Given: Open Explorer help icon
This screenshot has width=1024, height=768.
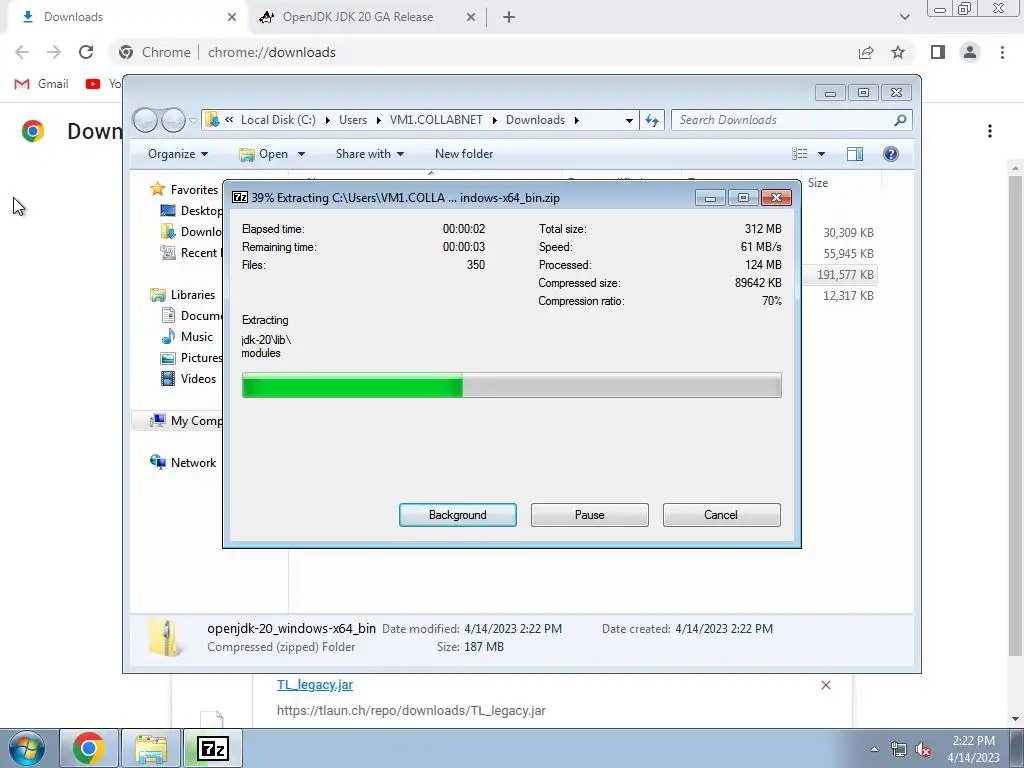Looking at the screenshot, I should coord(890,154).
